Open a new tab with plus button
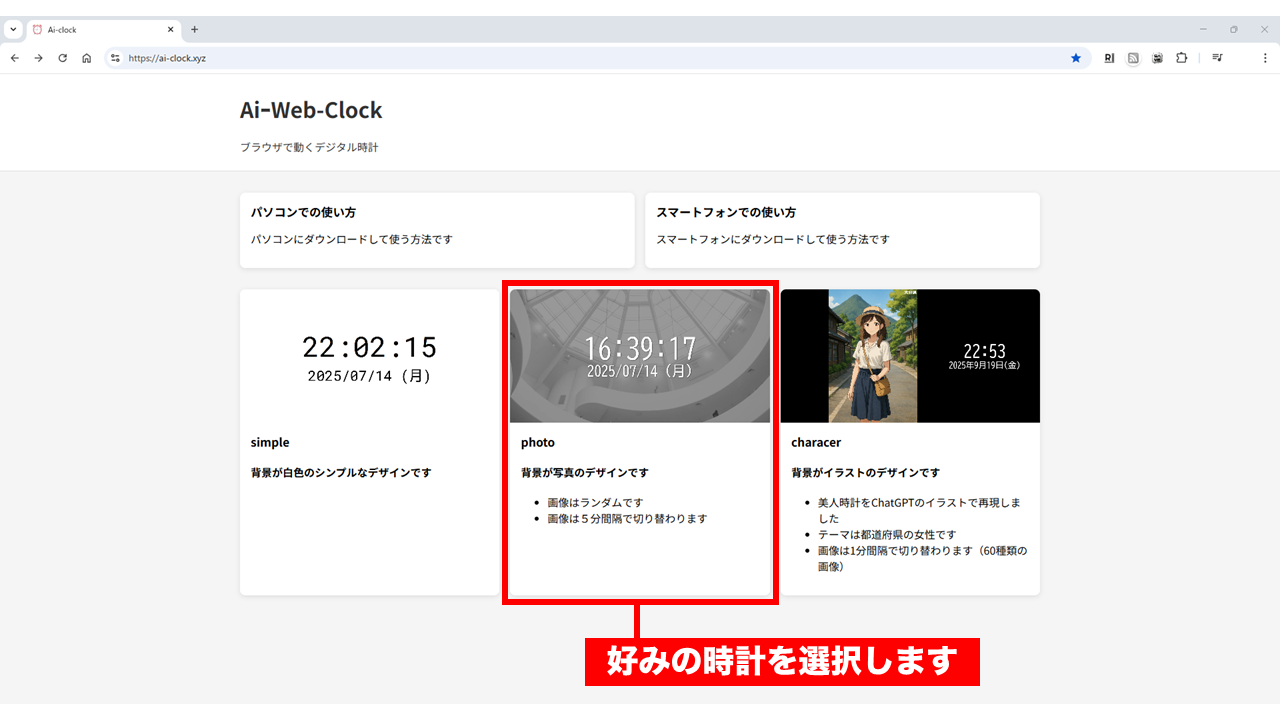 (x=195, y=29)
